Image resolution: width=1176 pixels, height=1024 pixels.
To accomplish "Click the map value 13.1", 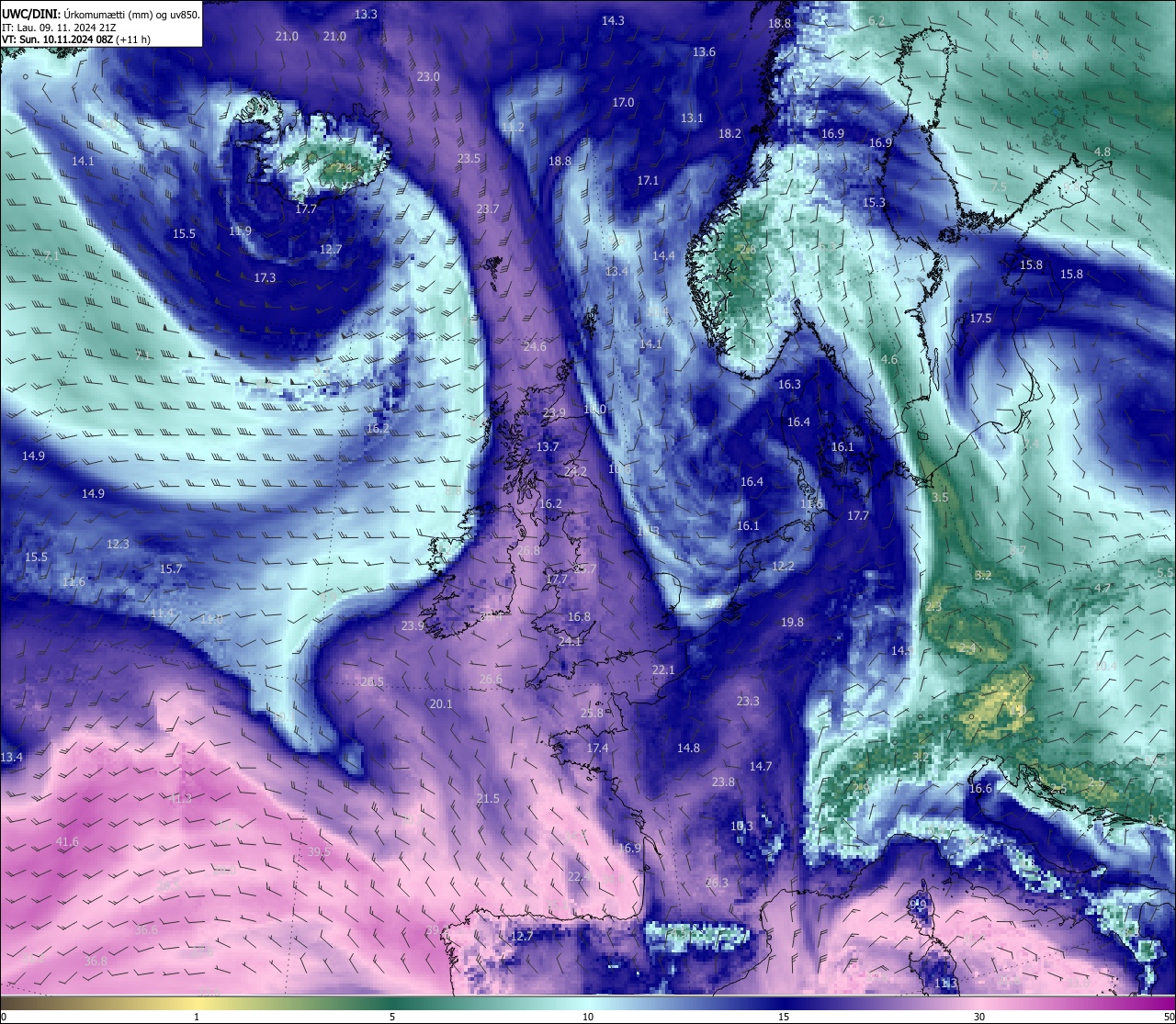I will (x=692, y=118).
